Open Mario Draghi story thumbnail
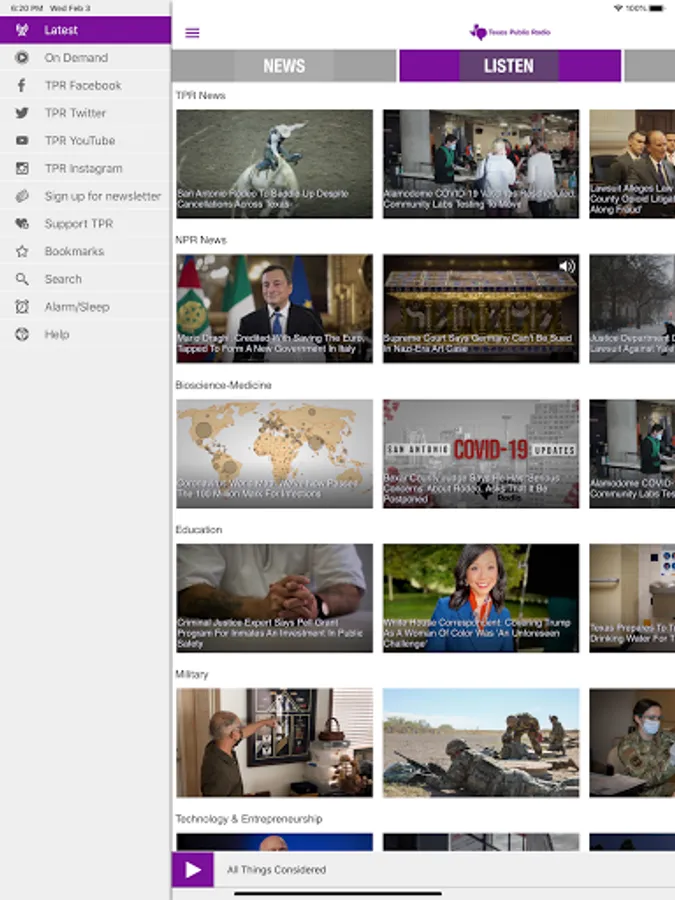The height and width of the screenshot is (900, 675). coord(274,308)
